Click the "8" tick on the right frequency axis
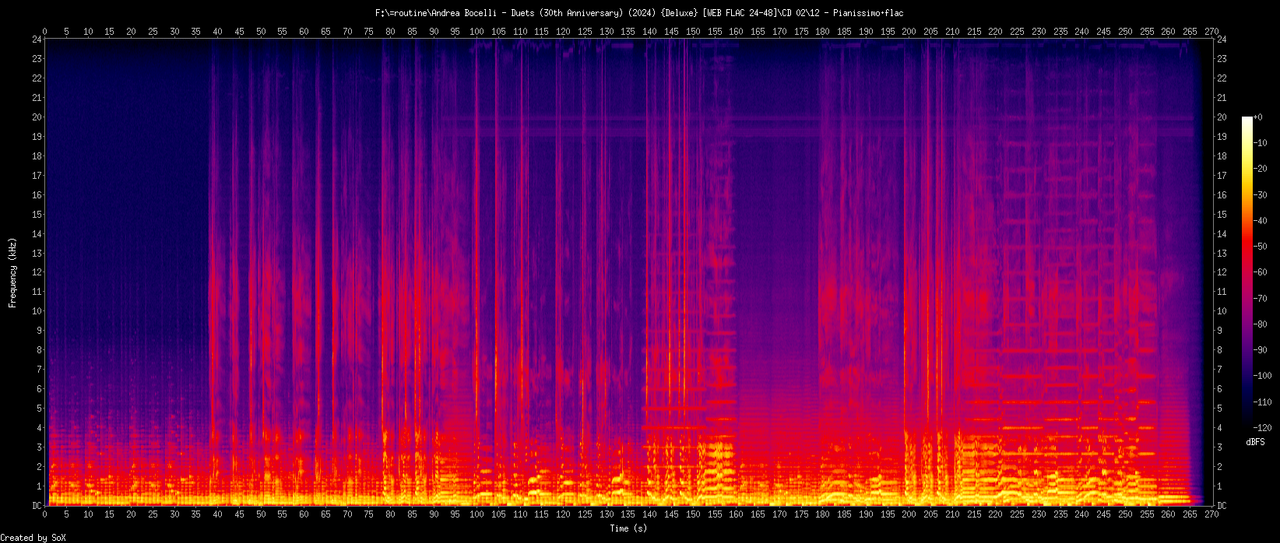The image size is (1280, 543). coord(1220,350)
